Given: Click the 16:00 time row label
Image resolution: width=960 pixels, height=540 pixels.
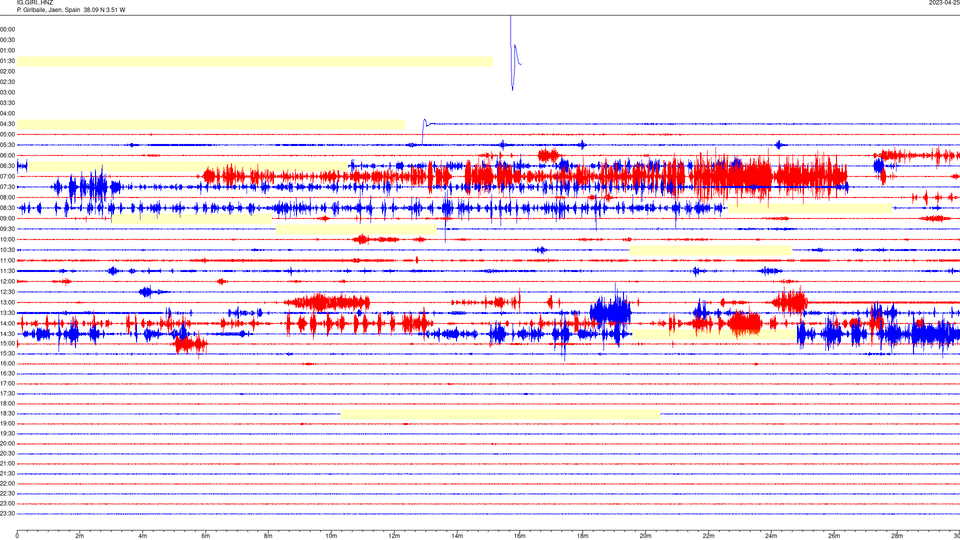Looking at the screenshot, I should (8, 364).
